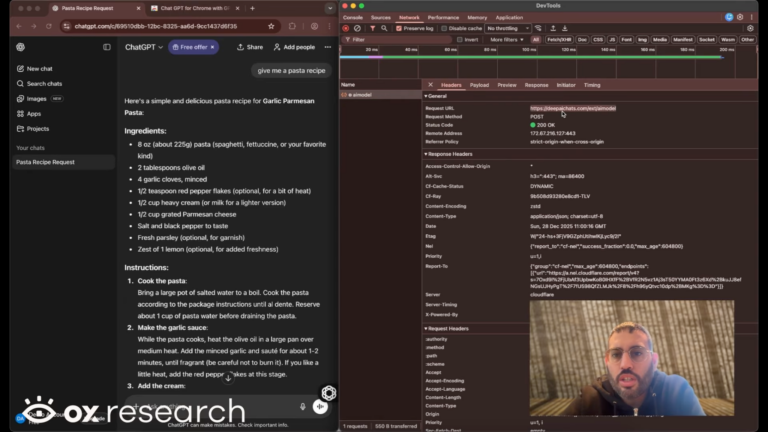
Task: Open network settings gear in DevTools
Action: [x=750, y=28]
